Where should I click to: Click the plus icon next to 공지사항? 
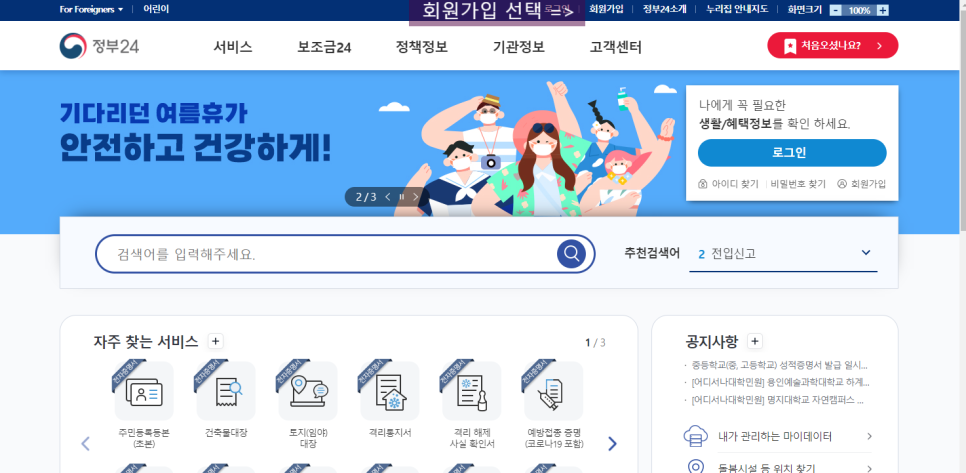(755, 341)
